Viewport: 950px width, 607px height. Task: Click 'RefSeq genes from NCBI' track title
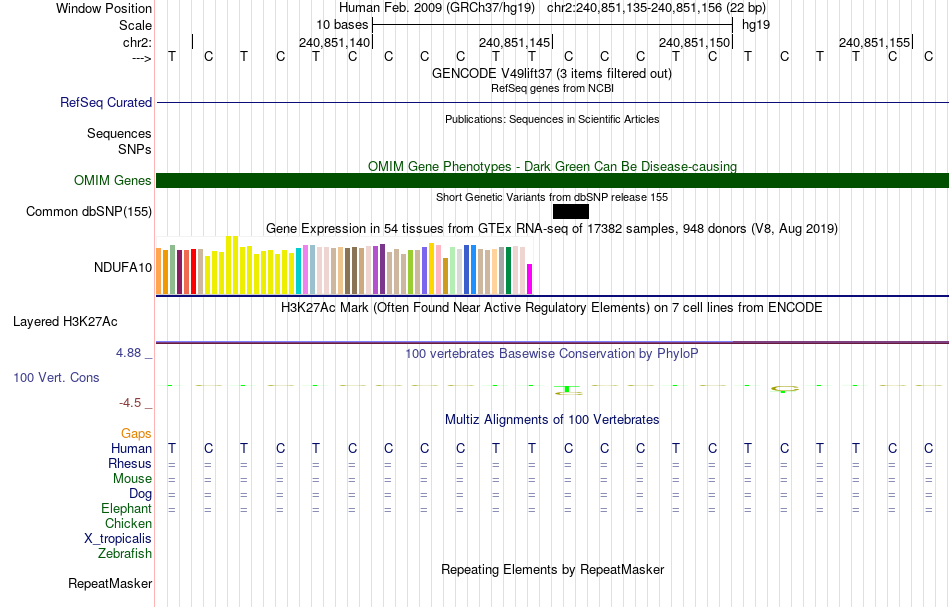point(552,88)
